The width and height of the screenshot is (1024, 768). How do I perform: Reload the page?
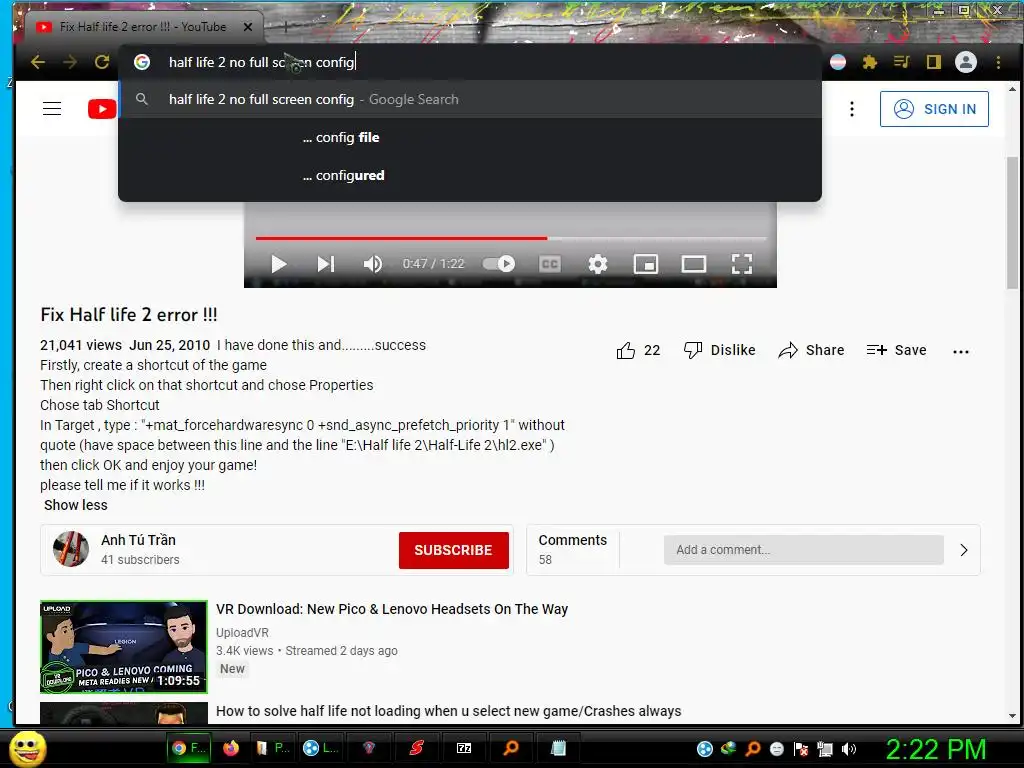click(x=102, y=62)
